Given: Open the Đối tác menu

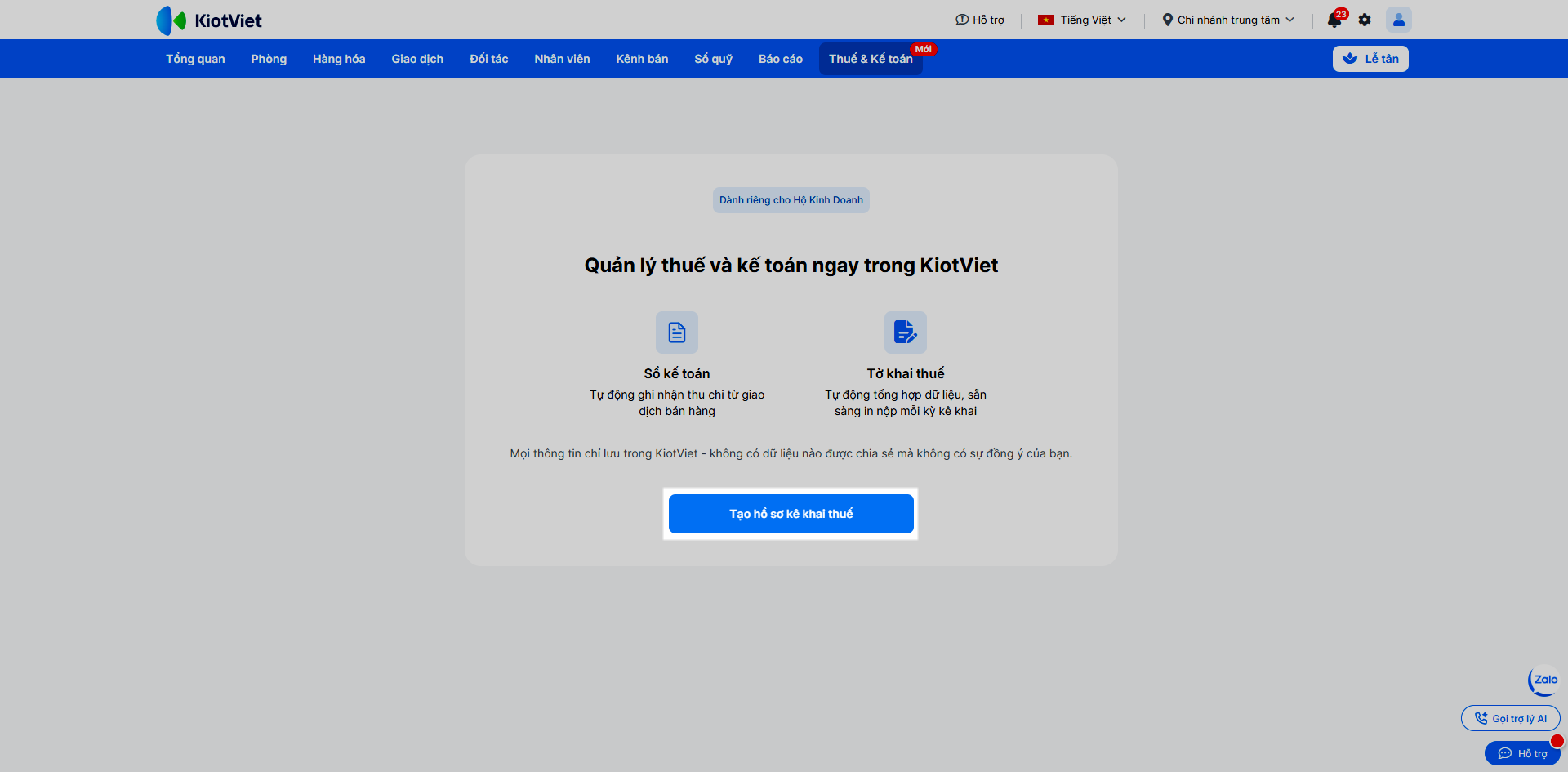Looking at the screenshot, I should [489, 59].
